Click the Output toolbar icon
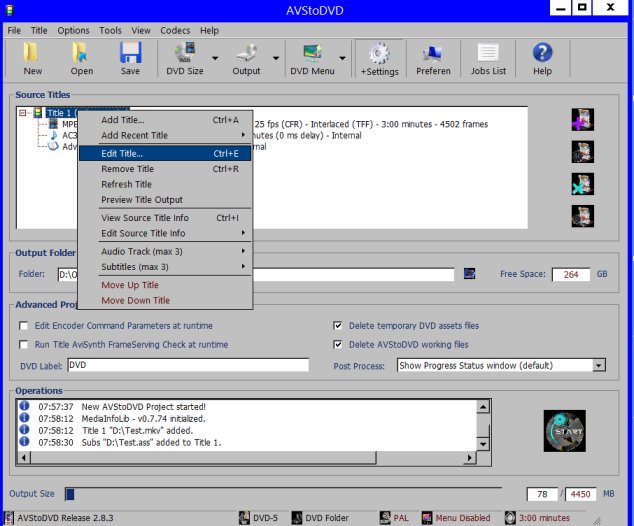This screenshot has height=526, width=634. [x=246, y=53]
